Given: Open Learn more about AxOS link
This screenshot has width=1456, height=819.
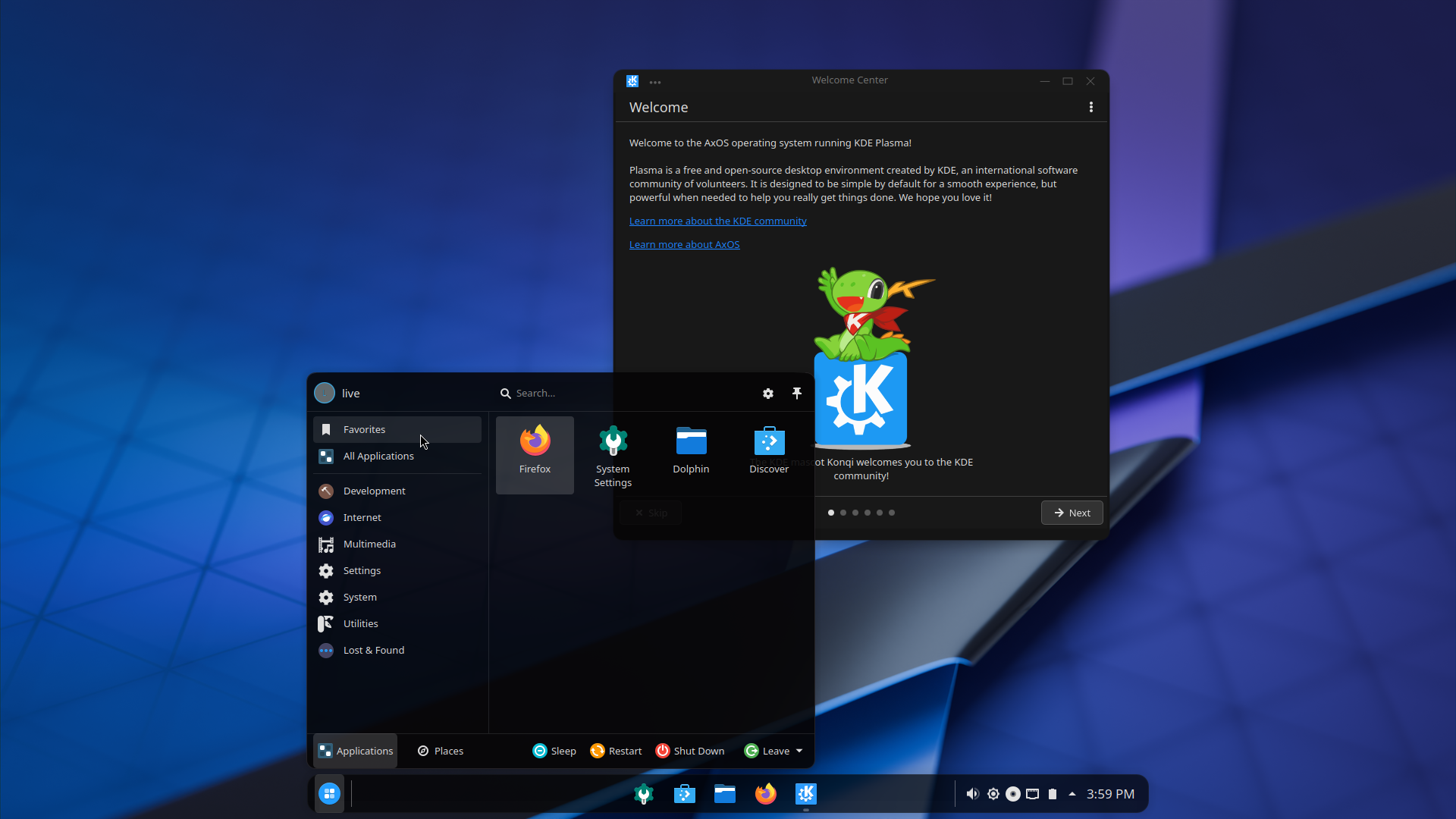Looking at the screenshot, I should click(684, 244).
